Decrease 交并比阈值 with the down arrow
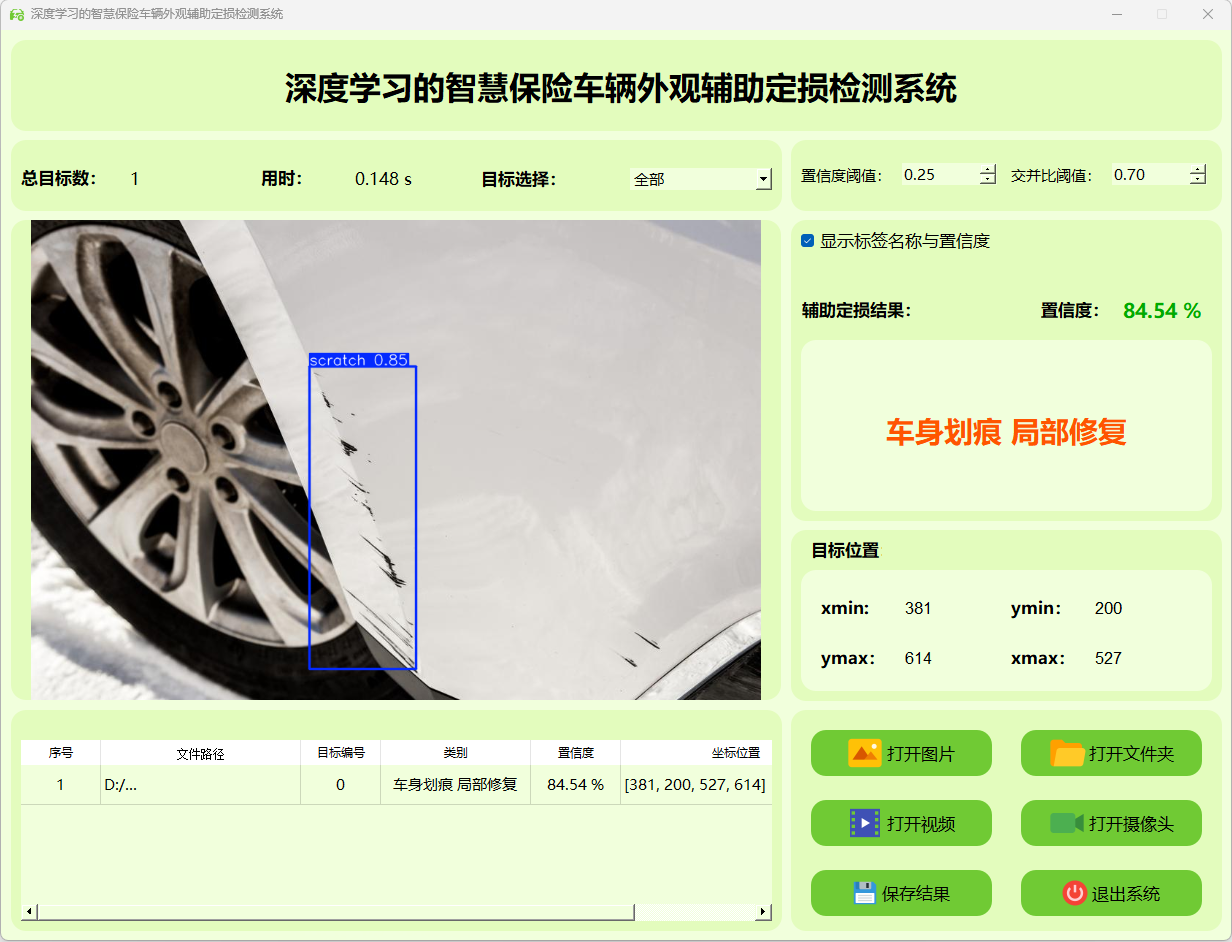Image resolution: width=1232 pixels, height=942 pixels. click(1198, 180)
